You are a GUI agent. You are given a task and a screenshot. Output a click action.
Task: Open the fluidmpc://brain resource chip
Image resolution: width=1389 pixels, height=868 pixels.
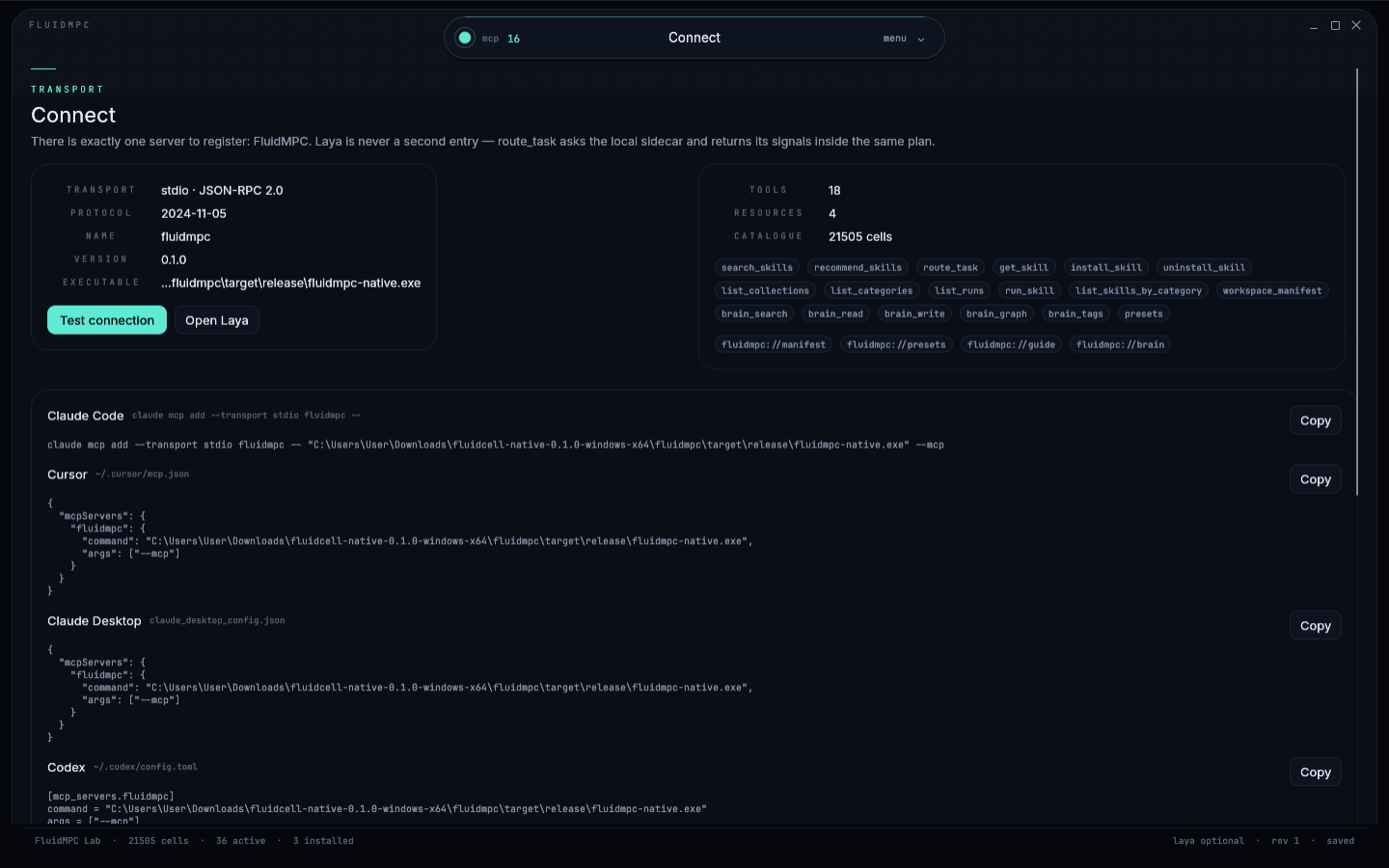(1121, 345)
